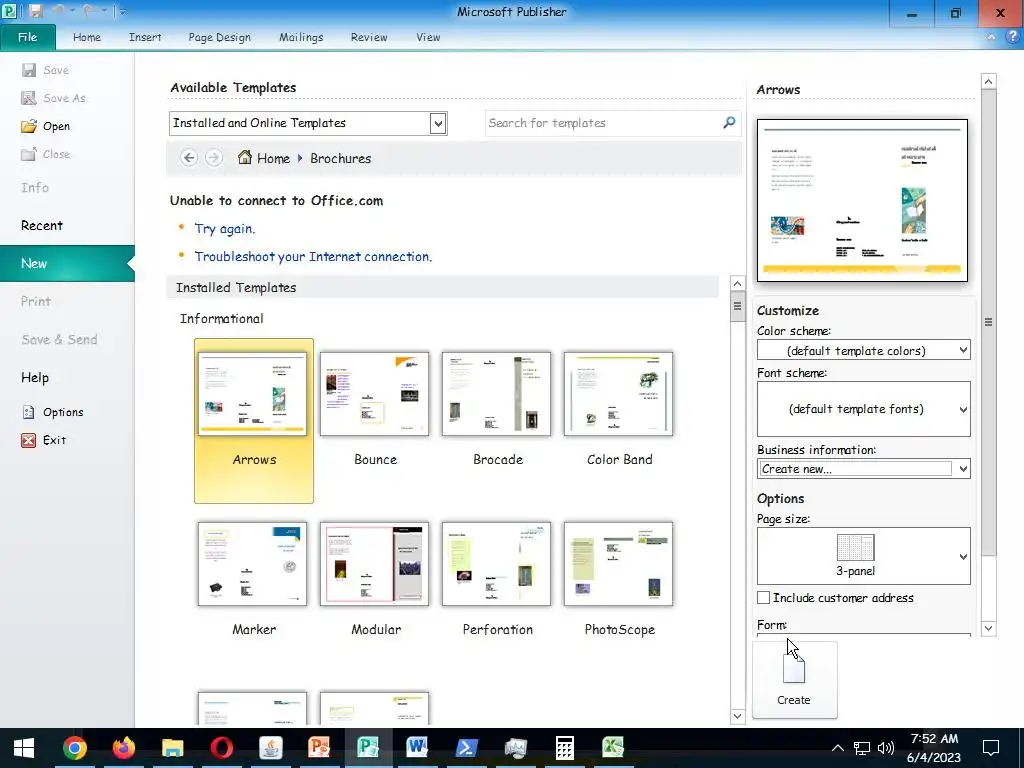Open the notification center icon
This screenshot has height=768, width=1024.
click(991, 748)
